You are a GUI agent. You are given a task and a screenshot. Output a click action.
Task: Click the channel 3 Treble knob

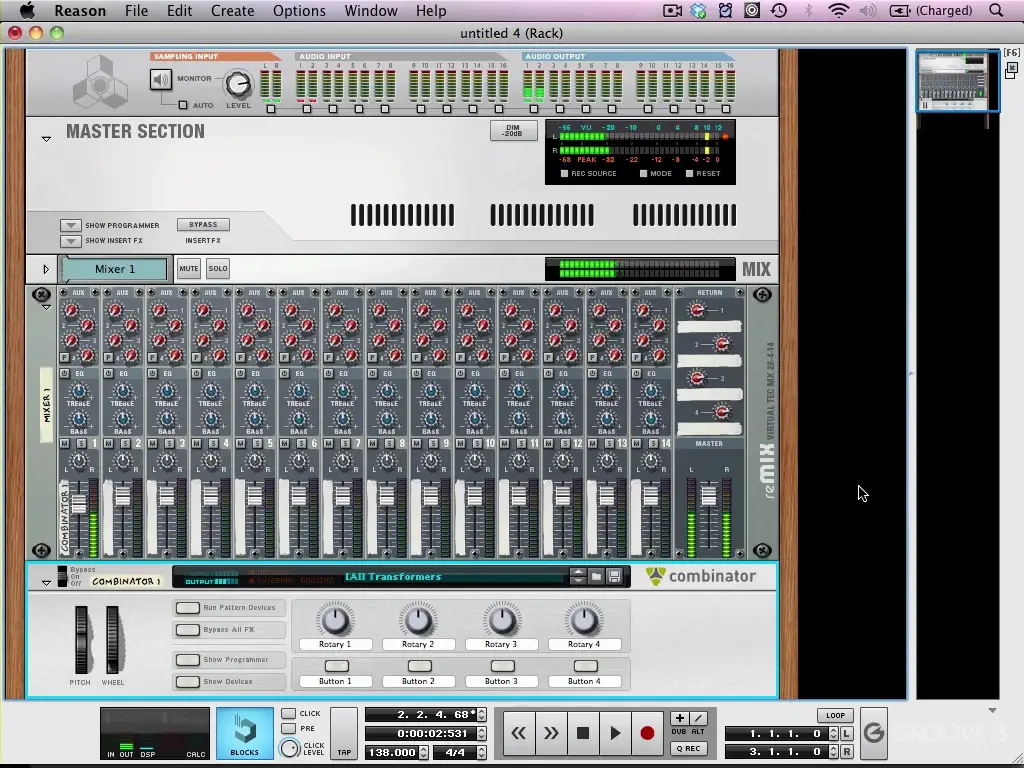pyautogui.click(x=167, y=391)
